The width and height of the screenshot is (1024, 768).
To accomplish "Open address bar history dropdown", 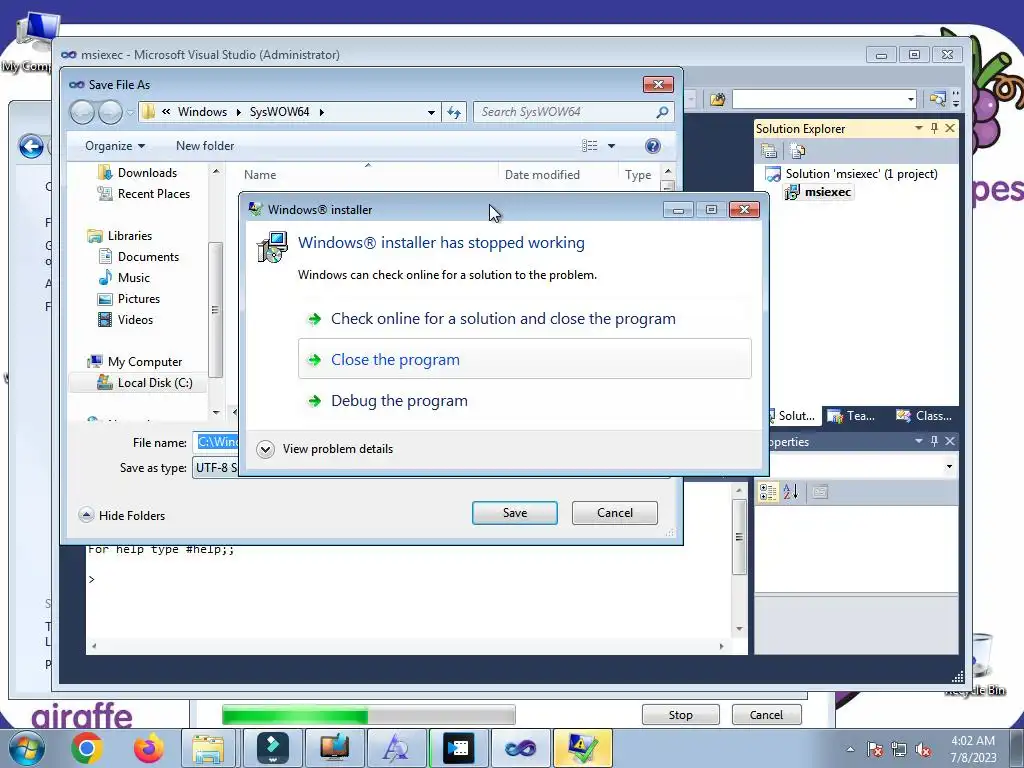I will tap(431, 112).
